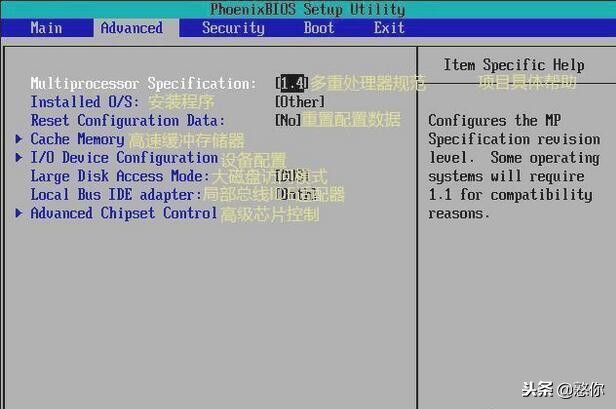Click the Item Specific Help heading
Image resolution: width=616 pixels, height=409 pixels.
coord(514,65)
